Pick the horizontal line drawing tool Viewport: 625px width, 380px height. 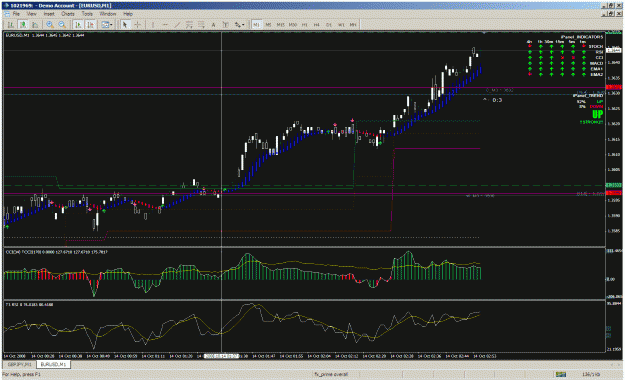click(165, 25)
